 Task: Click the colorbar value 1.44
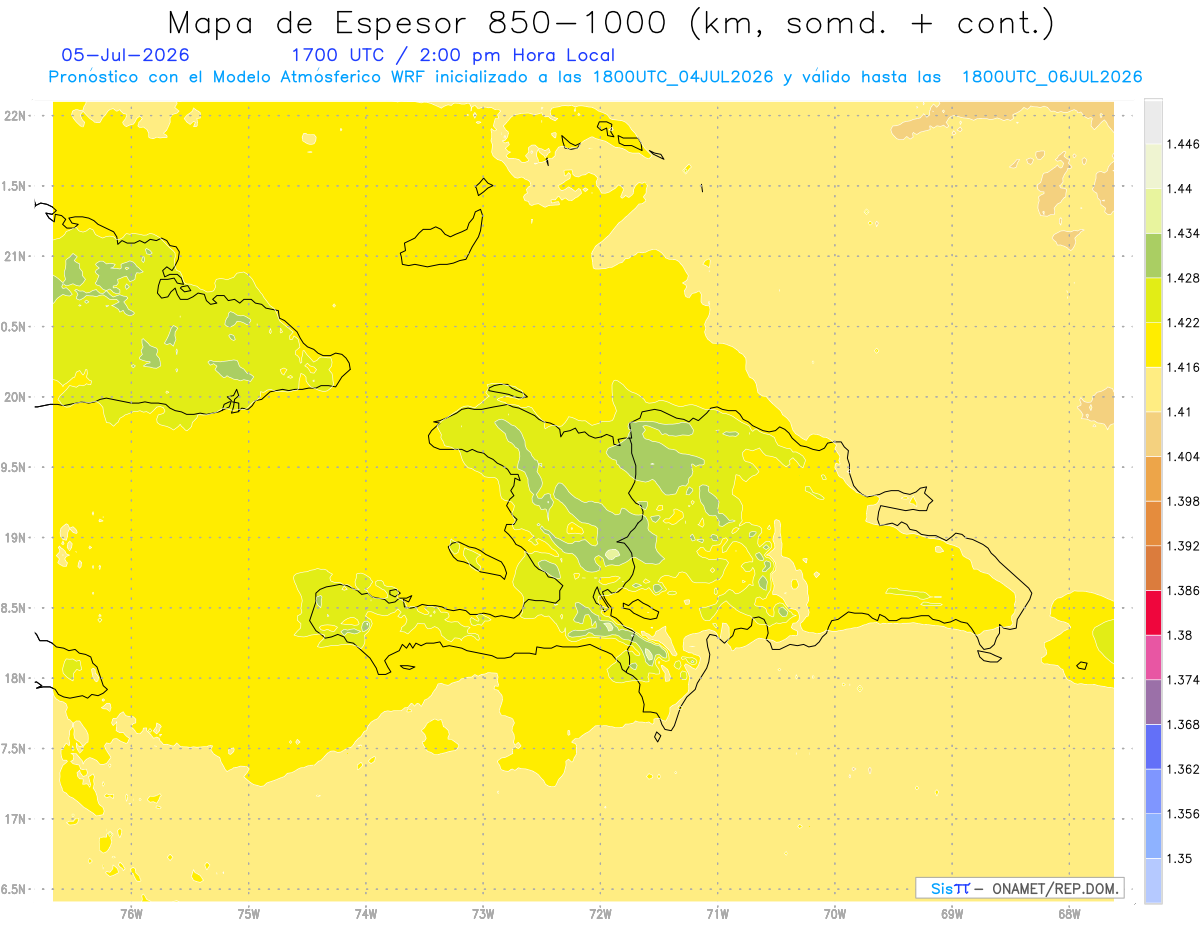1180,189
